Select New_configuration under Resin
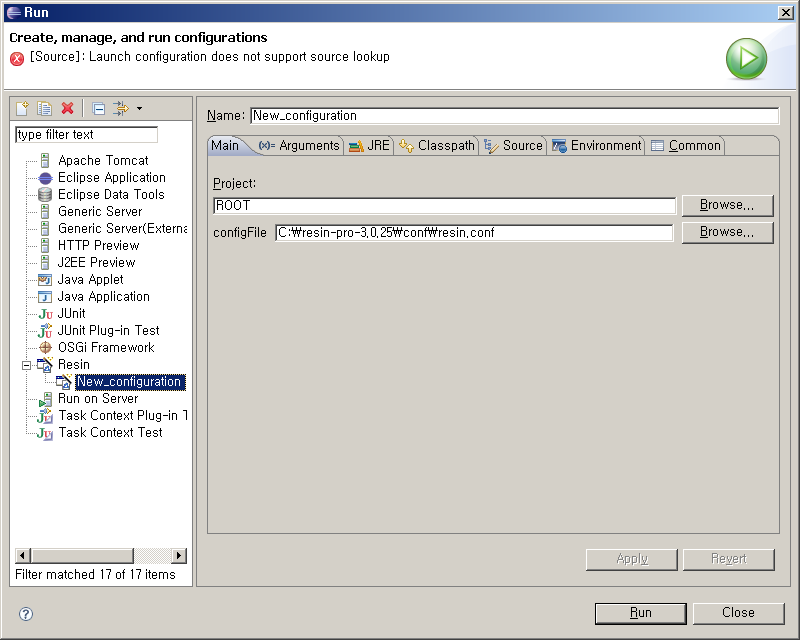 pos(130,382)
